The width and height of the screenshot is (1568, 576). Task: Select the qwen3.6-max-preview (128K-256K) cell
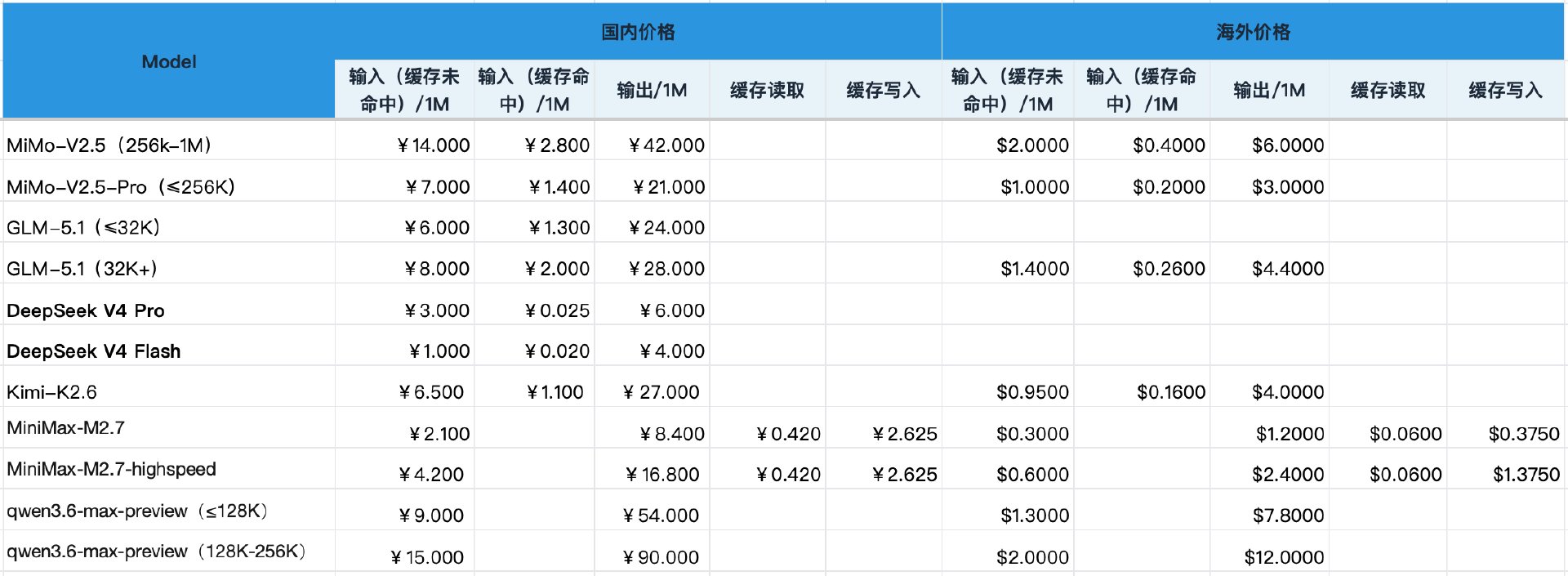coord(156,551)
